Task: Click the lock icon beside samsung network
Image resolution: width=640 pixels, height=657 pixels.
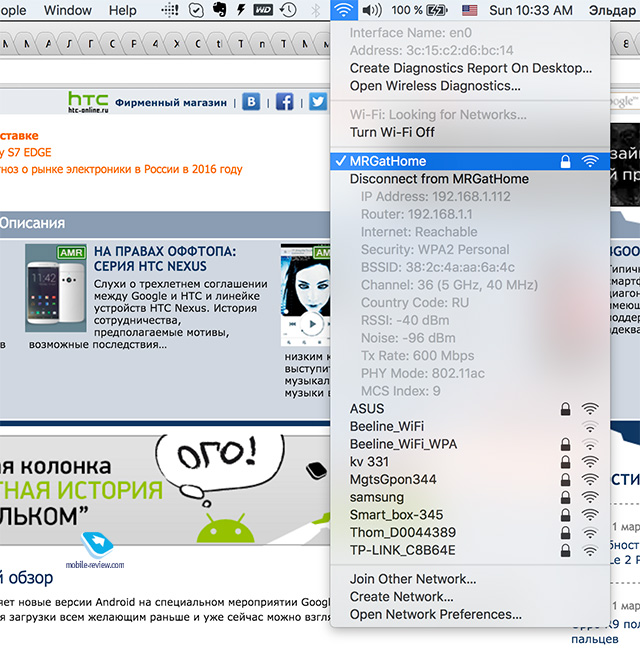Action: (565, 497)
